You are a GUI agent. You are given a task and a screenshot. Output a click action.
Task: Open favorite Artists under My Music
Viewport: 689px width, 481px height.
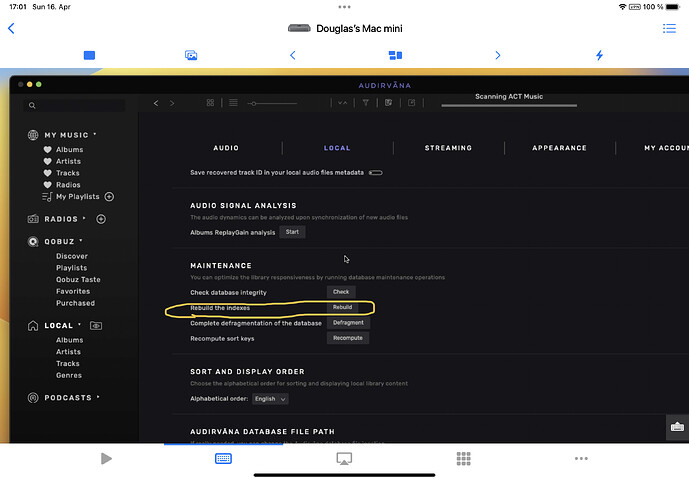coord(68,161)
